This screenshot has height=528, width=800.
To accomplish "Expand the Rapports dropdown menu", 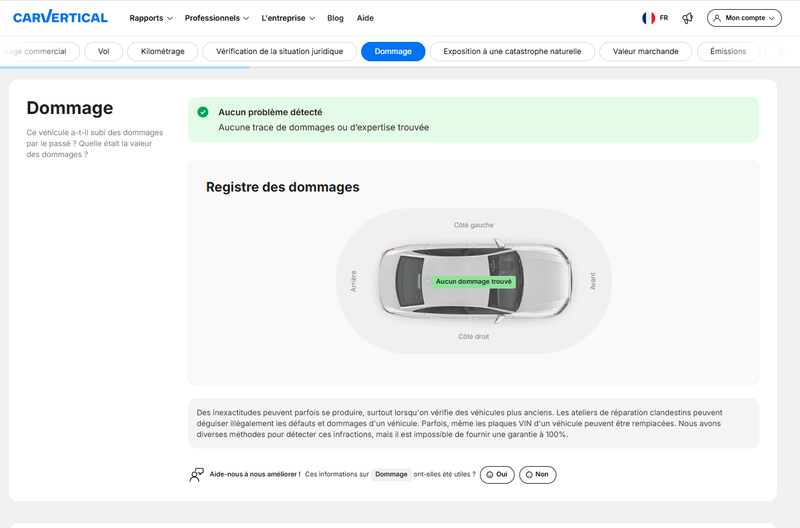I will point(151,18).
